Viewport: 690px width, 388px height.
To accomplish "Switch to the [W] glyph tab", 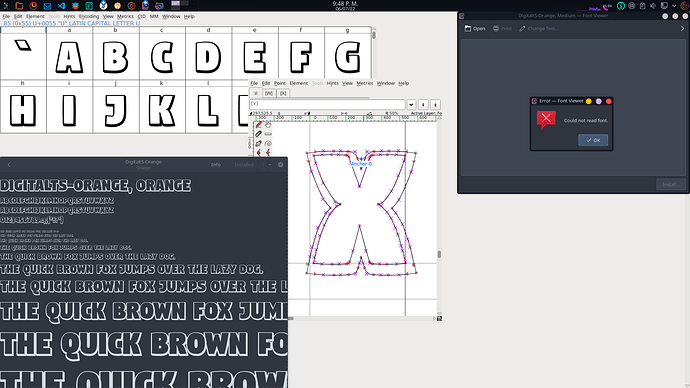I will pos(269,93).
